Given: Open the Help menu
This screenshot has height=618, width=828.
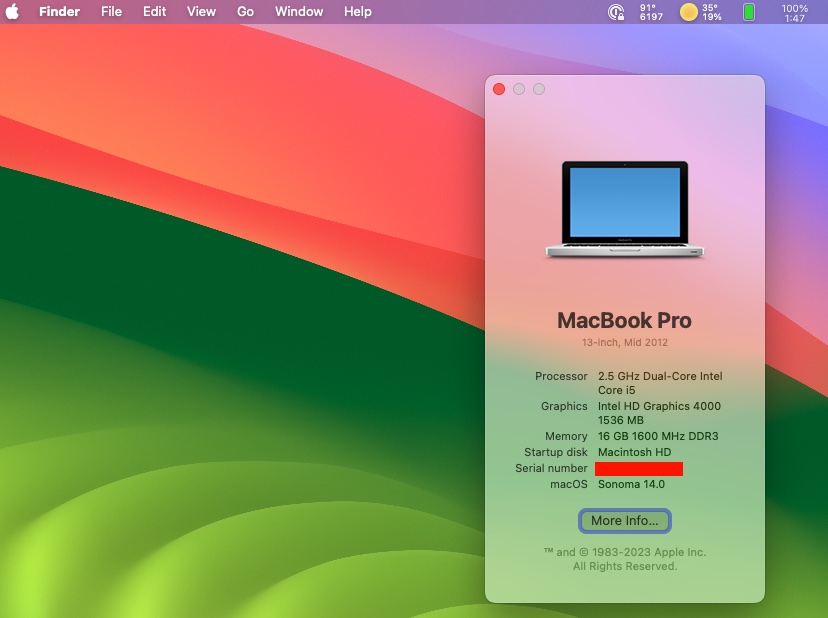Looking at the screenshot, I should point(357,11).
